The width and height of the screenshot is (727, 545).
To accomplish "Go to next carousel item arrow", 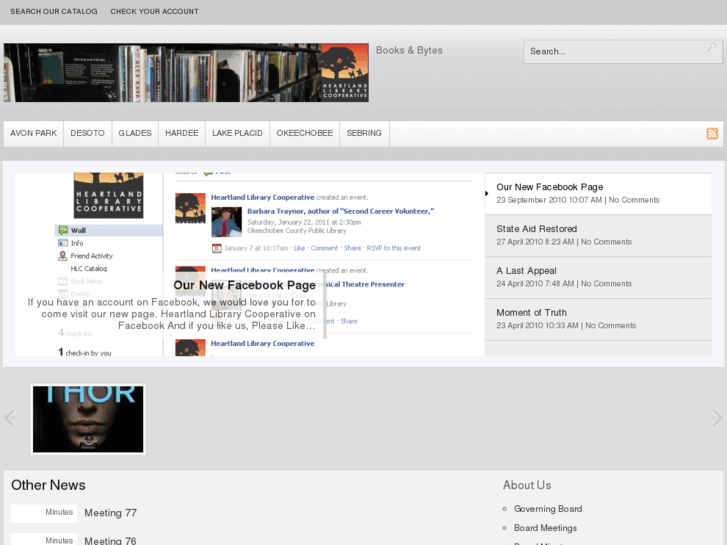I will (x=717, y=417).
